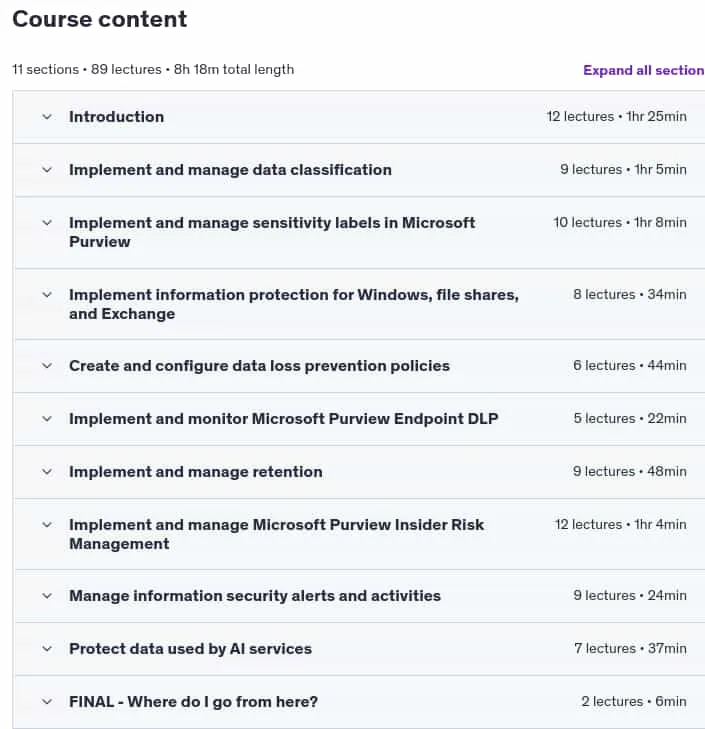Toggle chevron for Implement and manage retention
The width and height of the screenshot is (705, 729).
[47, 472]
